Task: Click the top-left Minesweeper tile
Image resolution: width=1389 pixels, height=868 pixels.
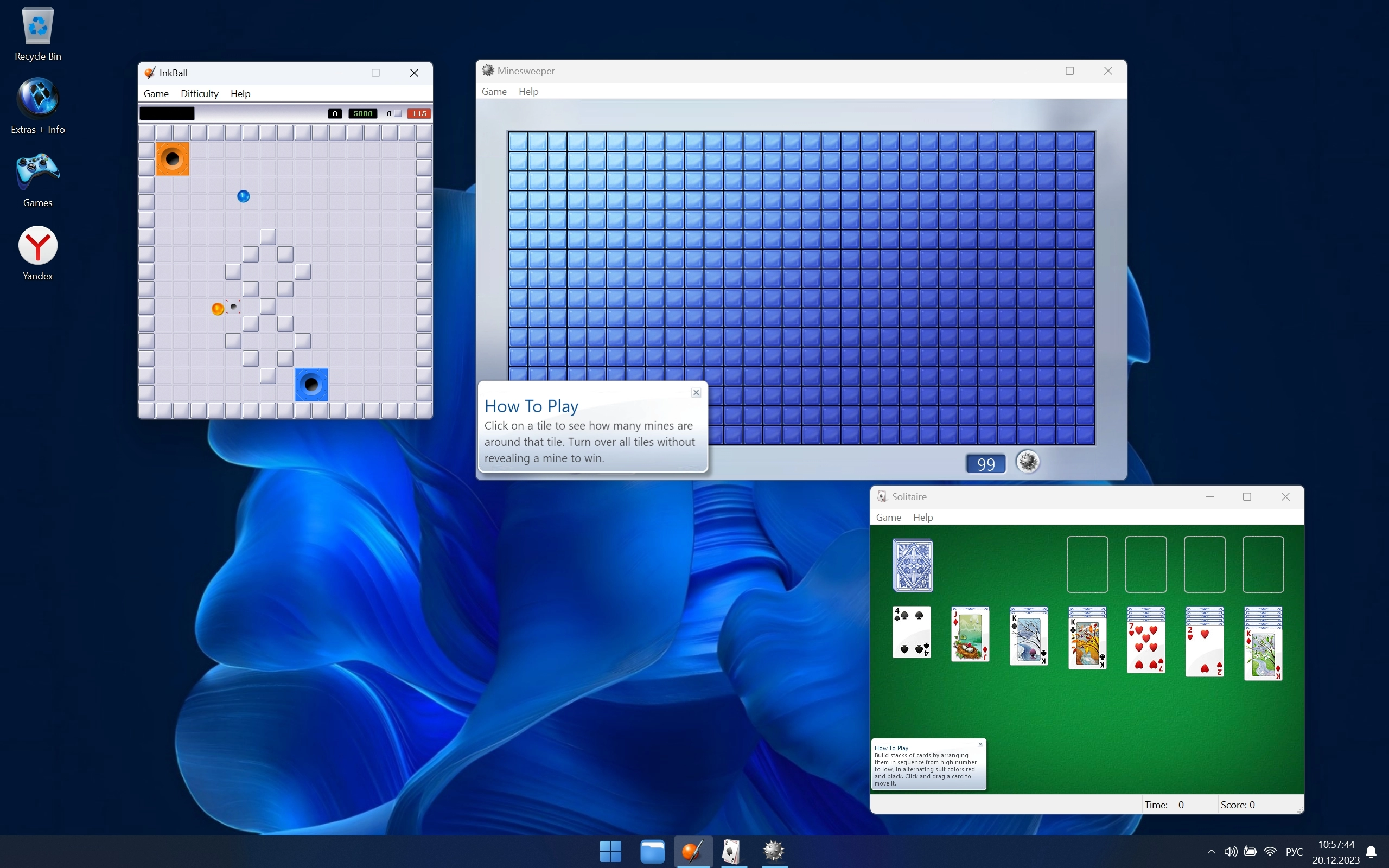Action: pos(518,141)
